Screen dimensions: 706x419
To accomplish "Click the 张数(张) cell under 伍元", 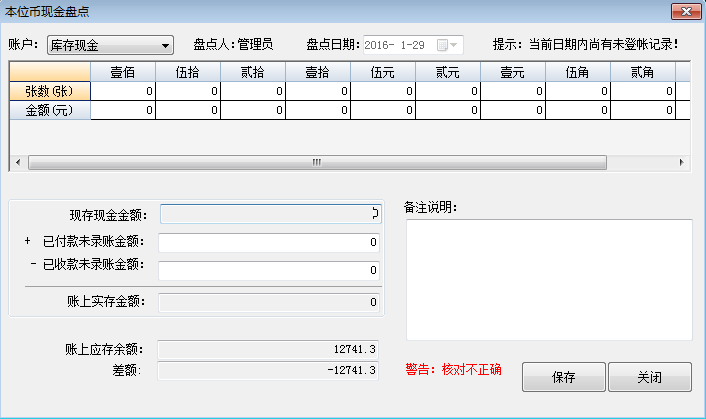I will point(383,91).
